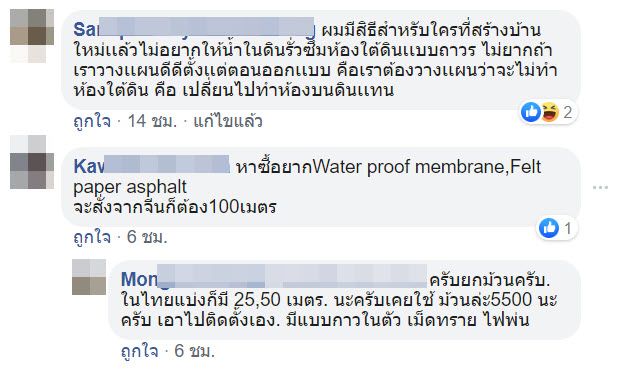Click thumbs-up reaction icon on Kav's comment
Screen dimensions: 620x371
tap(549, 228)
